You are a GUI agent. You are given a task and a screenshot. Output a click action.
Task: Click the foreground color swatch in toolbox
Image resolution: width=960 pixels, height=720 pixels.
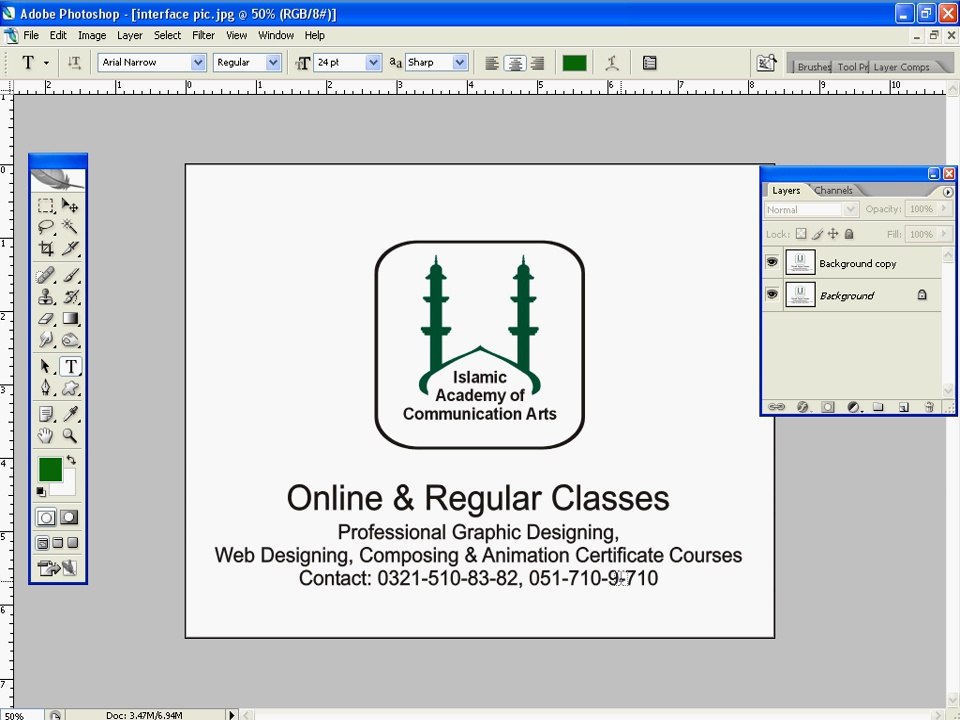point(50,470)
